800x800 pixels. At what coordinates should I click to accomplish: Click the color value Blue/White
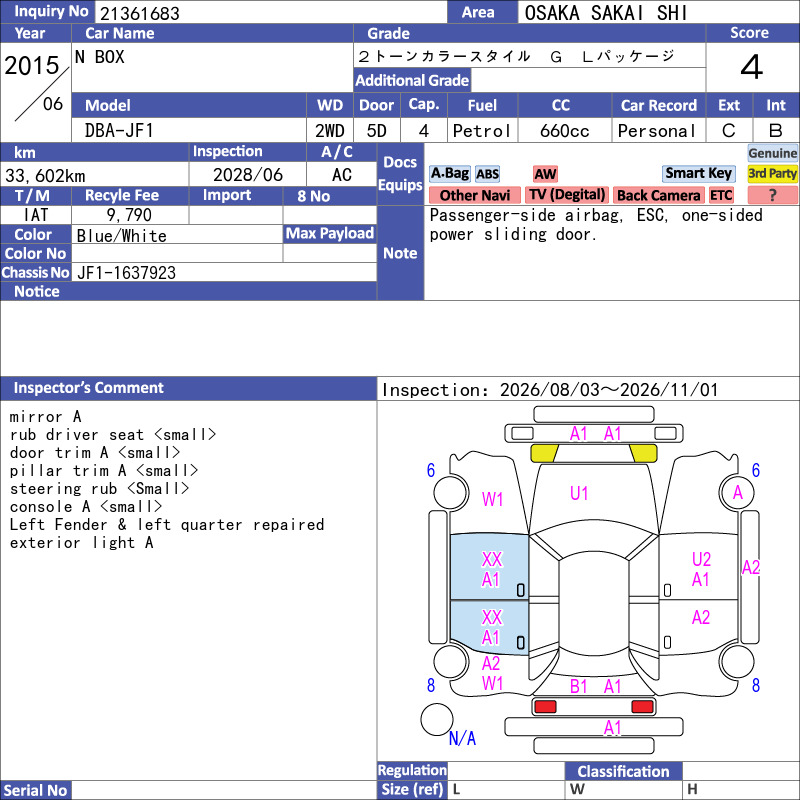click(x=121, y=236)
